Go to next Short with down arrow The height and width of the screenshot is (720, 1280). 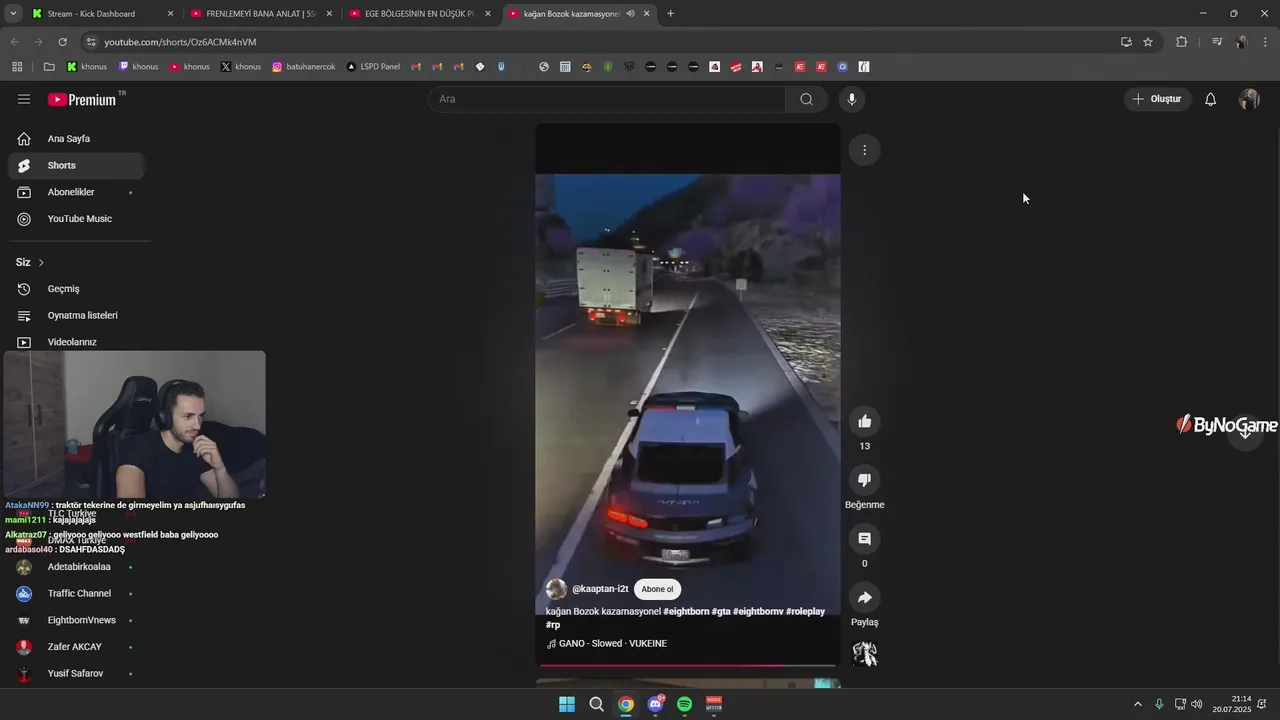[x=1245, y=432]
